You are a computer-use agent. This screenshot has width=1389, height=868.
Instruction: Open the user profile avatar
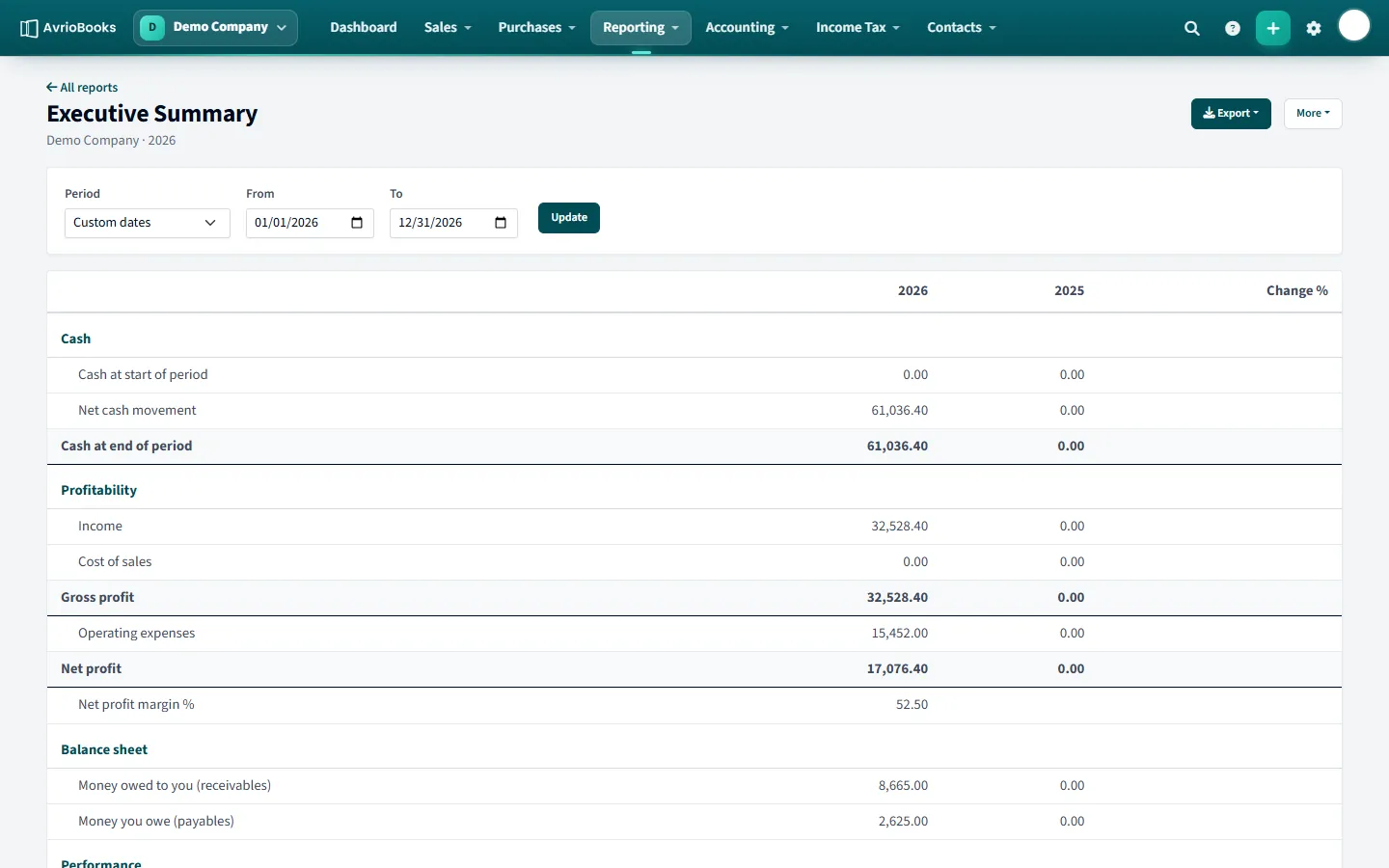point(1354,26)
